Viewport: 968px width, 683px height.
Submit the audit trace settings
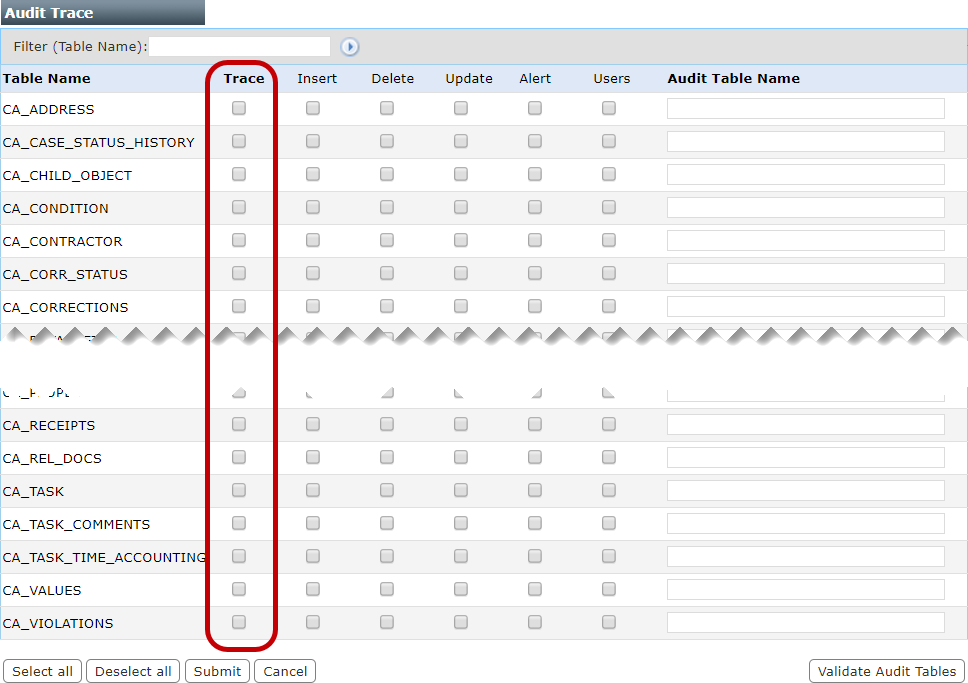coord(217,671)
